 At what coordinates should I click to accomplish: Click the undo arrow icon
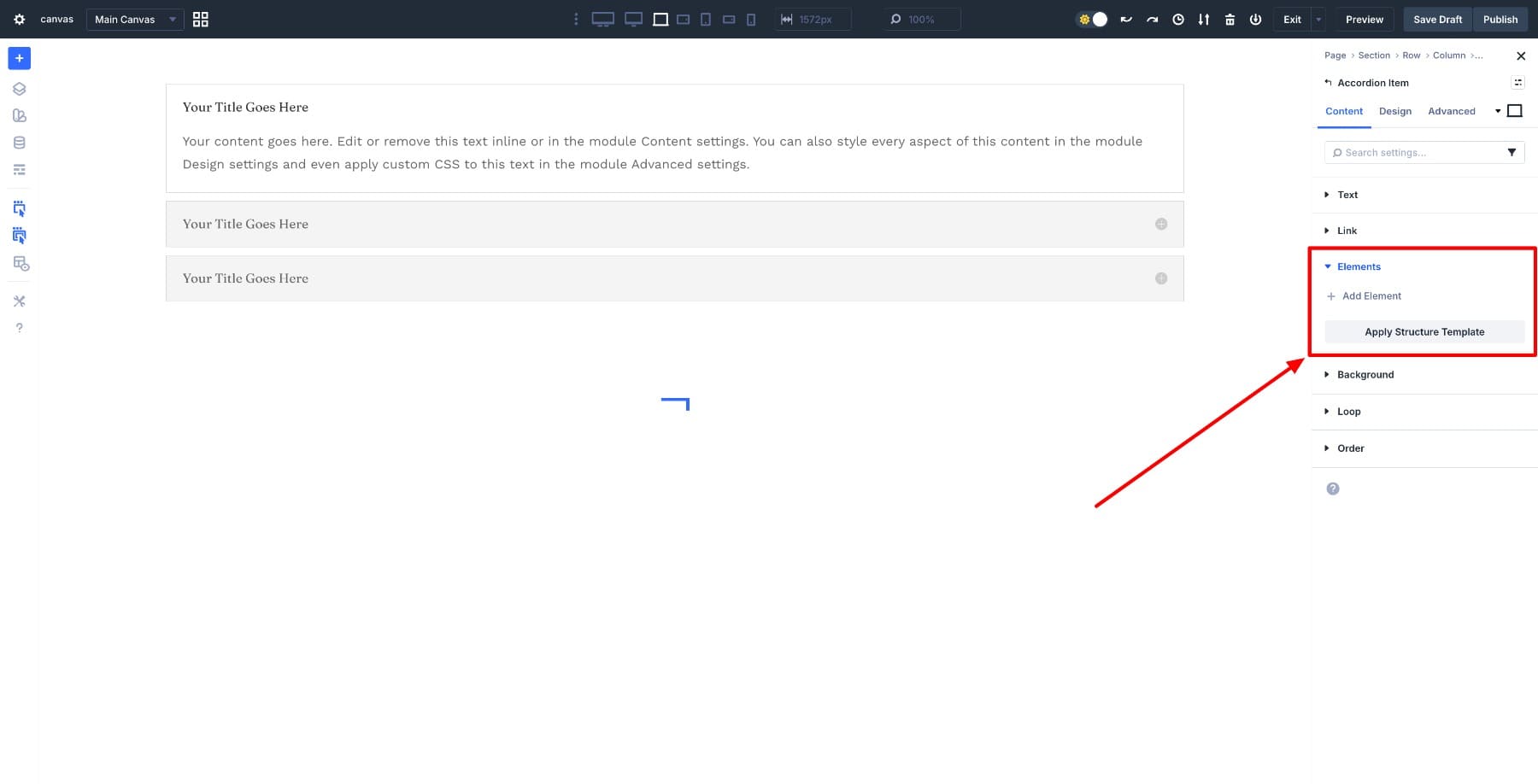(x=1126, y=19)
